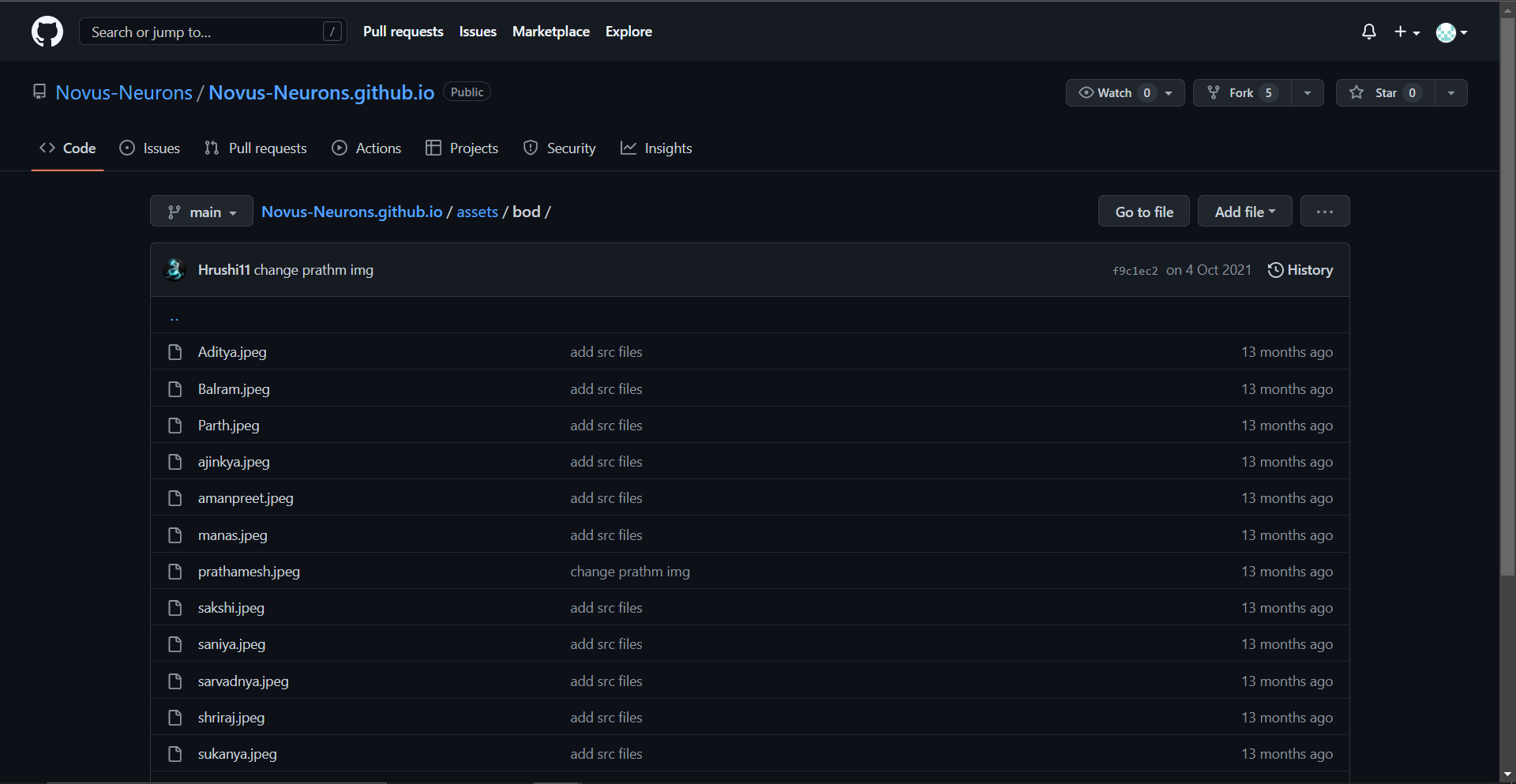Star the repository

[x=1383, y=92]
